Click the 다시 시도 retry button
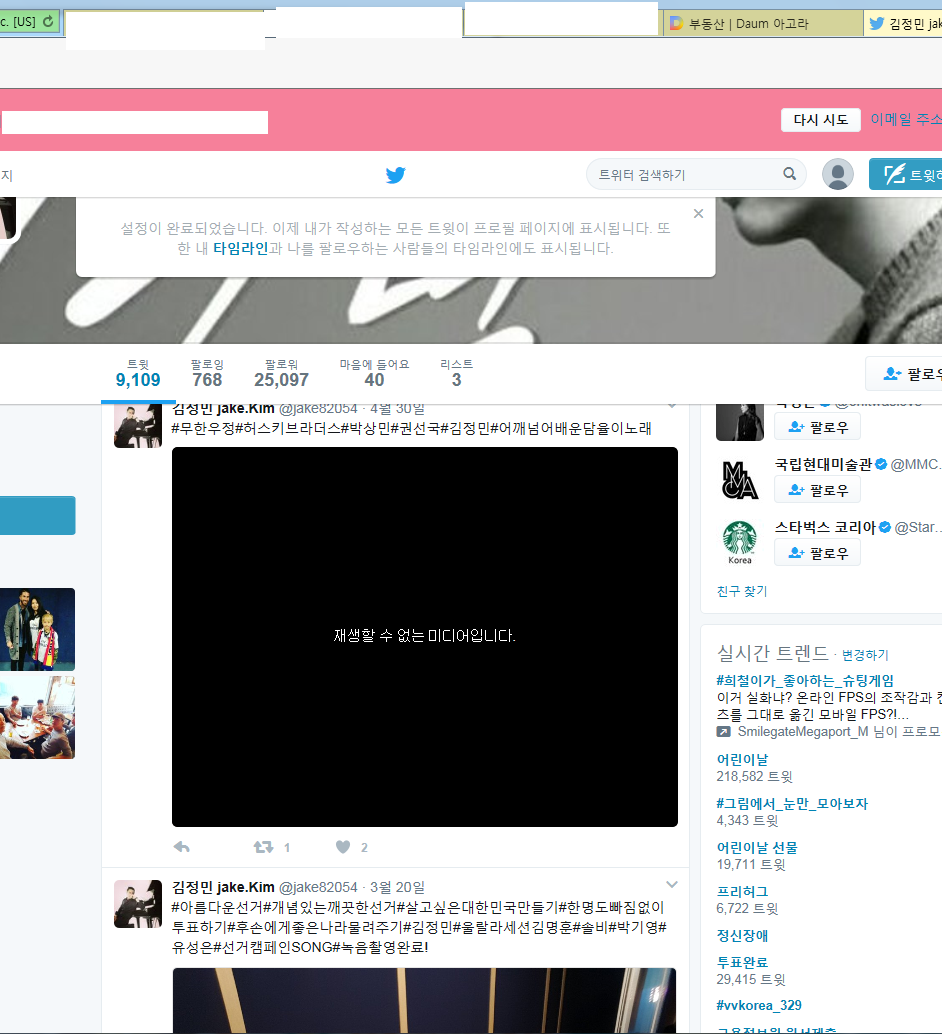942x1034 pixels. click(821, 120)
